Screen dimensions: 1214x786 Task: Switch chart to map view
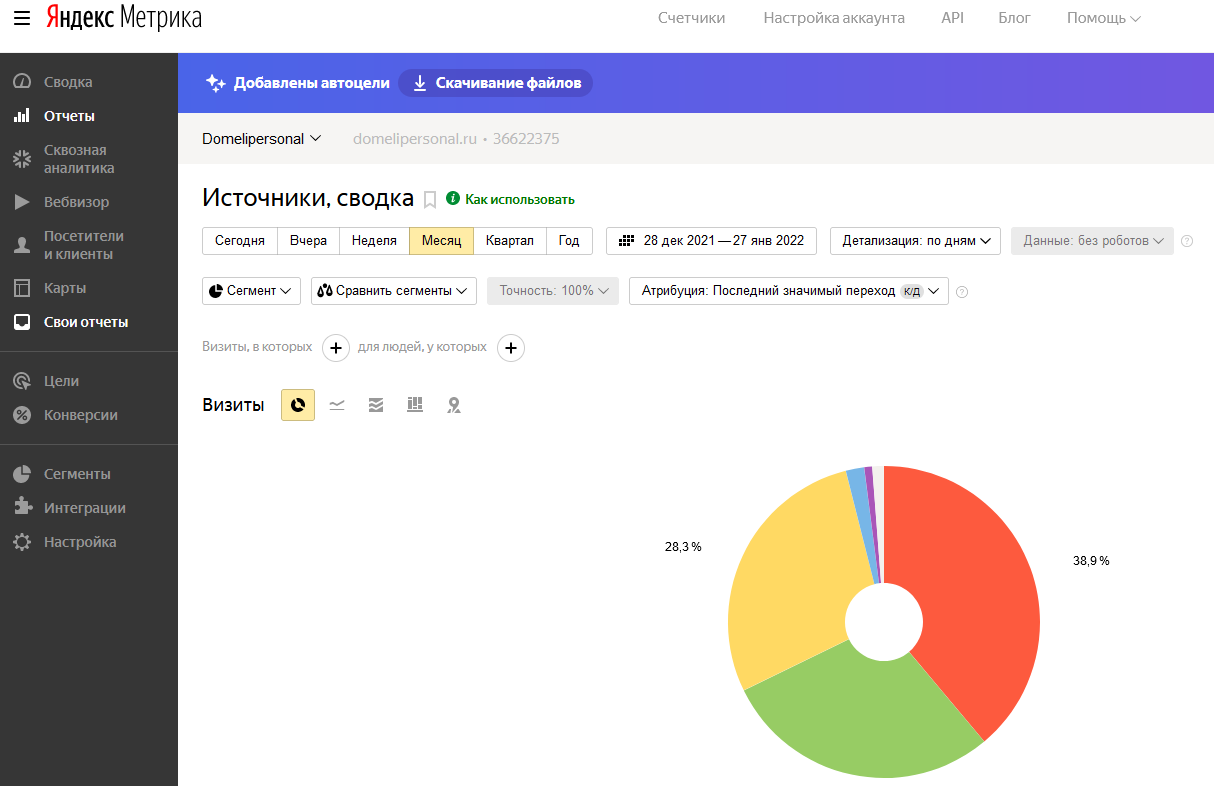(454, 405)
